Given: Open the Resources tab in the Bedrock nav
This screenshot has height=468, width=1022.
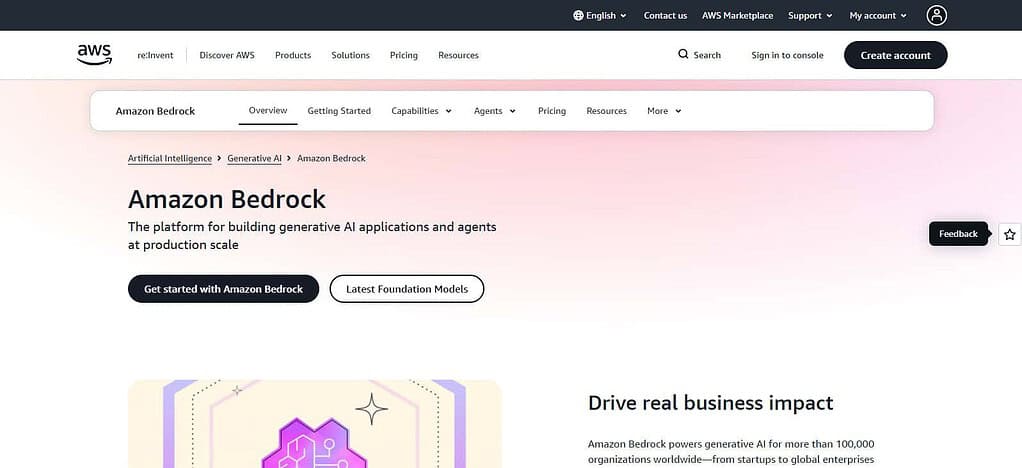Looking at the screenshot, I should pyautogui.click(x=606, y=111).
